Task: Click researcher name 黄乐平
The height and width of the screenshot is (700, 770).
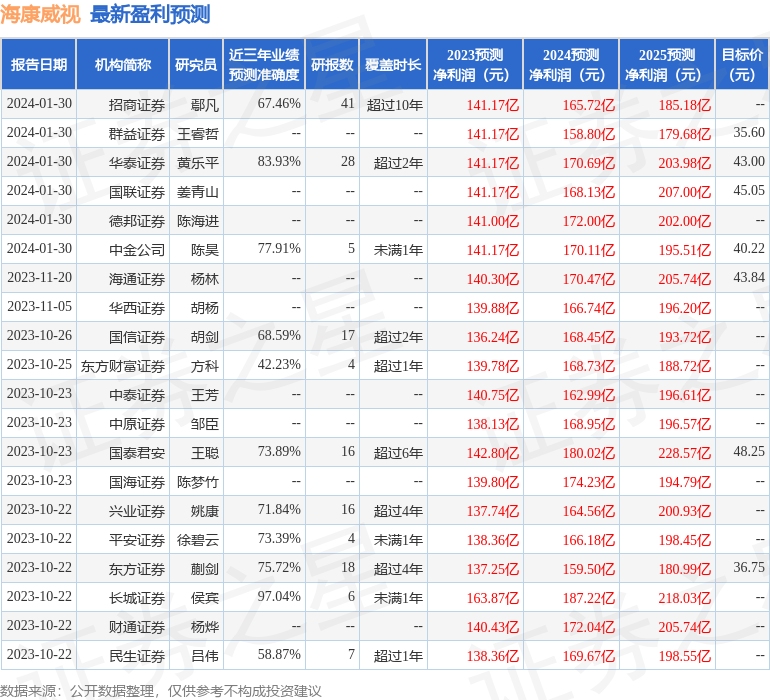Action: pyautogui.click(x=198, y=163)
